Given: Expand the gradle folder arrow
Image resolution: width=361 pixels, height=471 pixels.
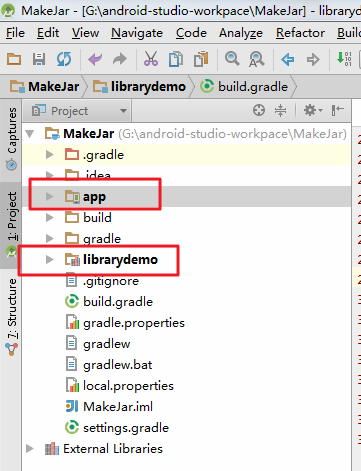Looking at the screenshot, I should [x=50, y=238].
